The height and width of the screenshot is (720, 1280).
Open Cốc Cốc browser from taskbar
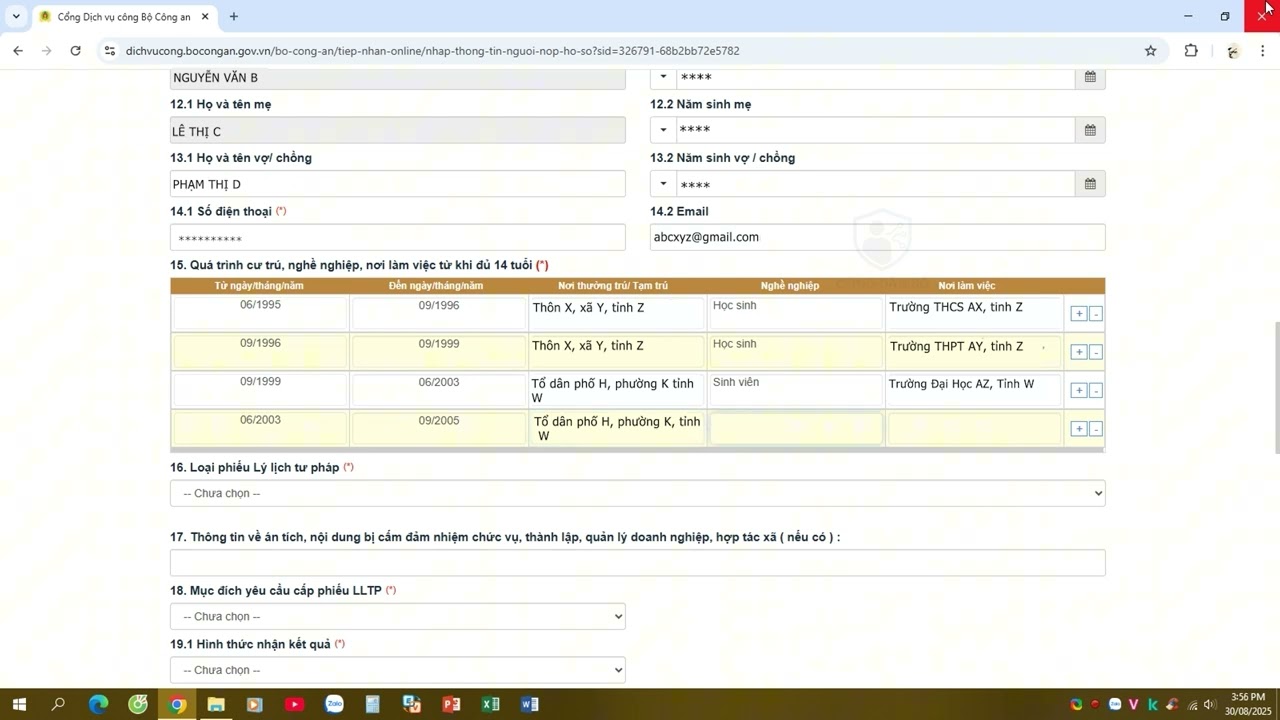point(138,705)
